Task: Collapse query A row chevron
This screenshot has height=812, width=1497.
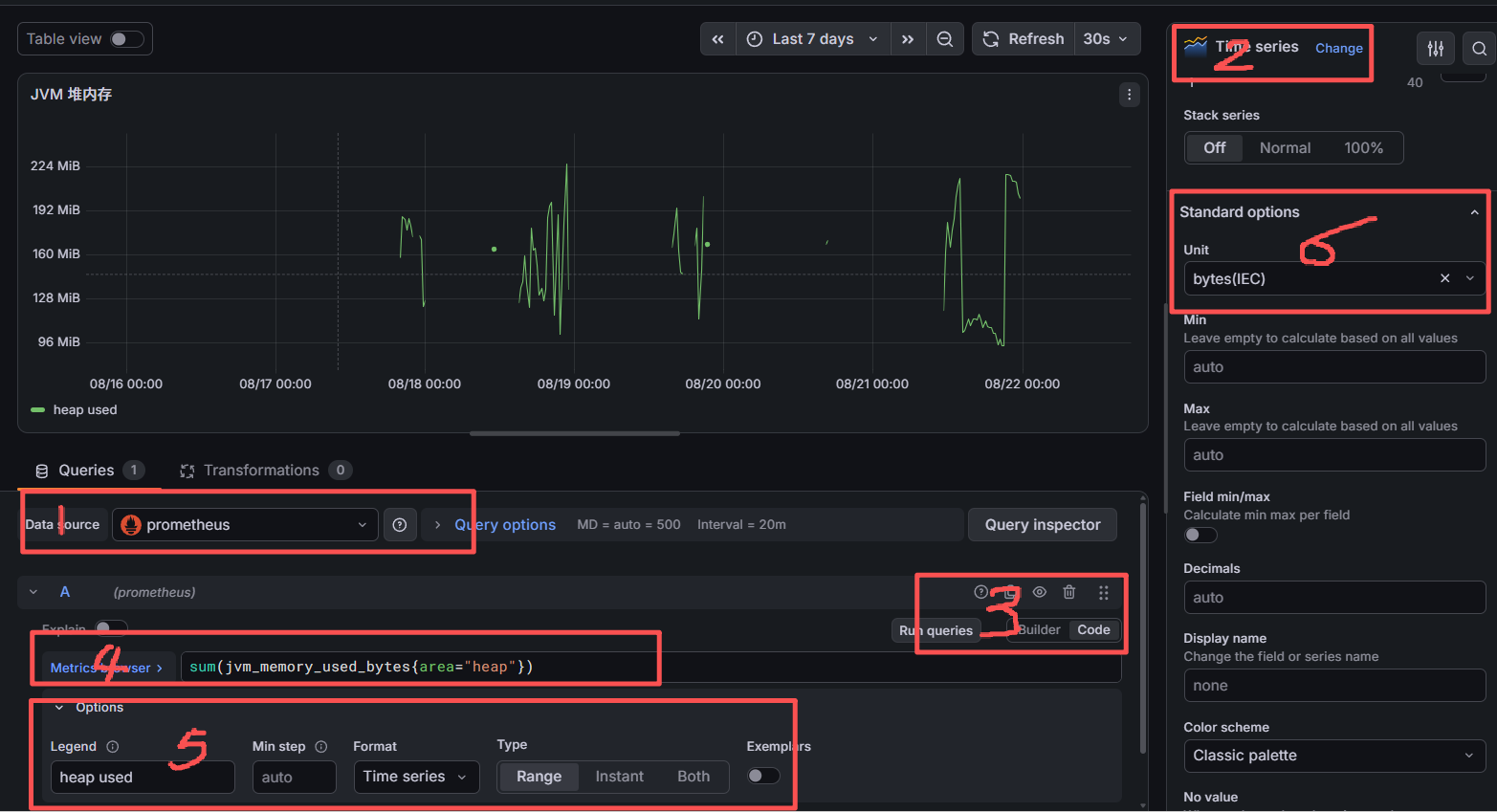Action: 33,592
